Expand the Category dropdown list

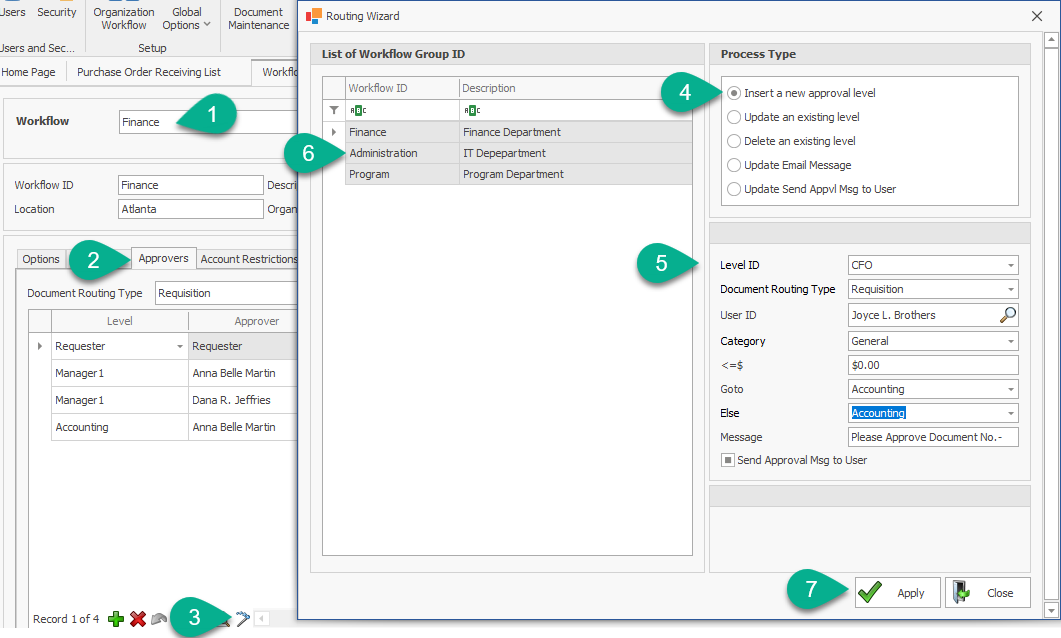click(1011, 341)
